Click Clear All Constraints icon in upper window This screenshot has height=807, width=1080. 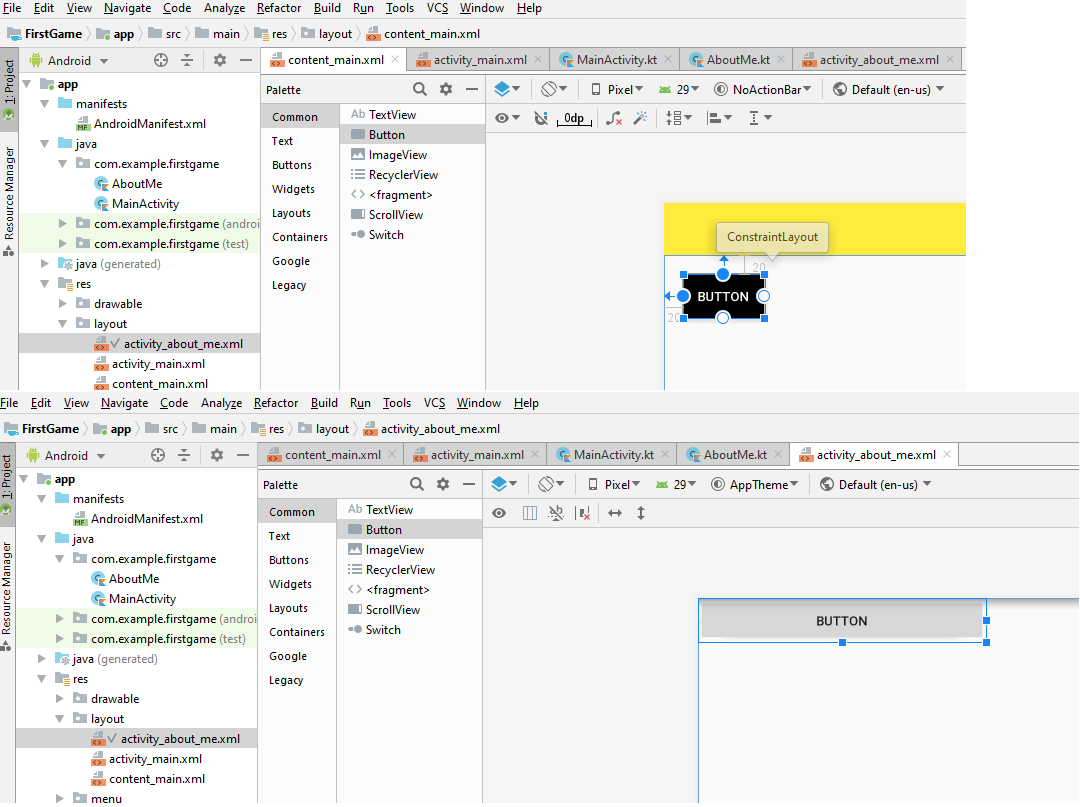point(614,118)
